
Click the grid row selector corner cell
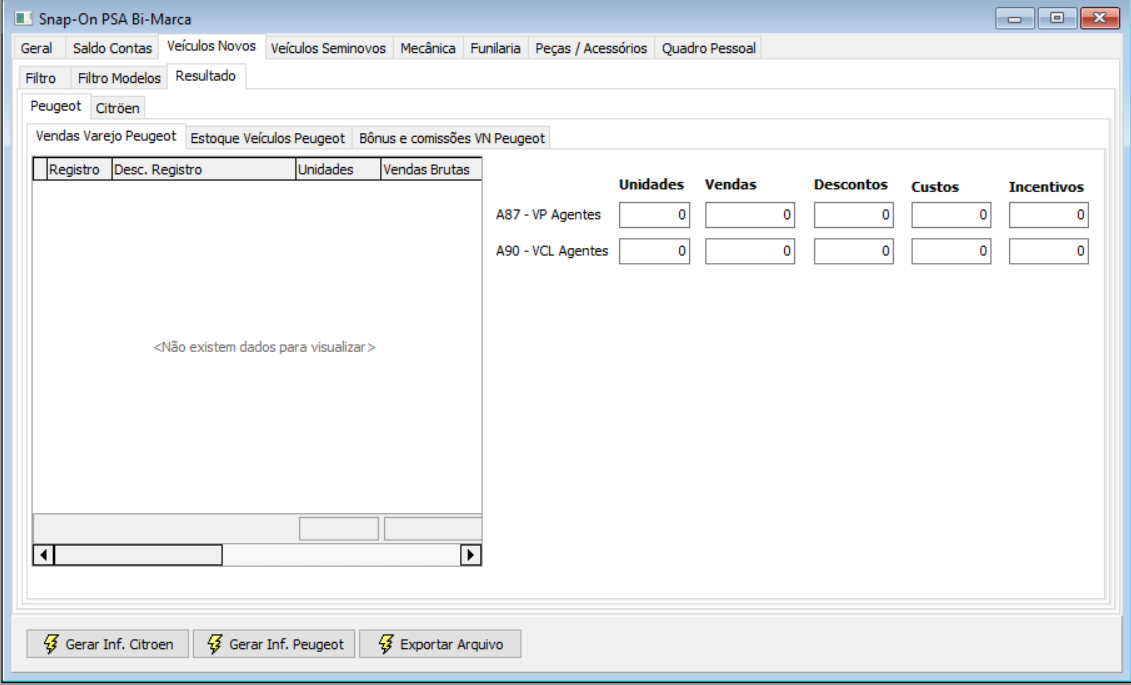pyautogui.click(x=40, y=169)
